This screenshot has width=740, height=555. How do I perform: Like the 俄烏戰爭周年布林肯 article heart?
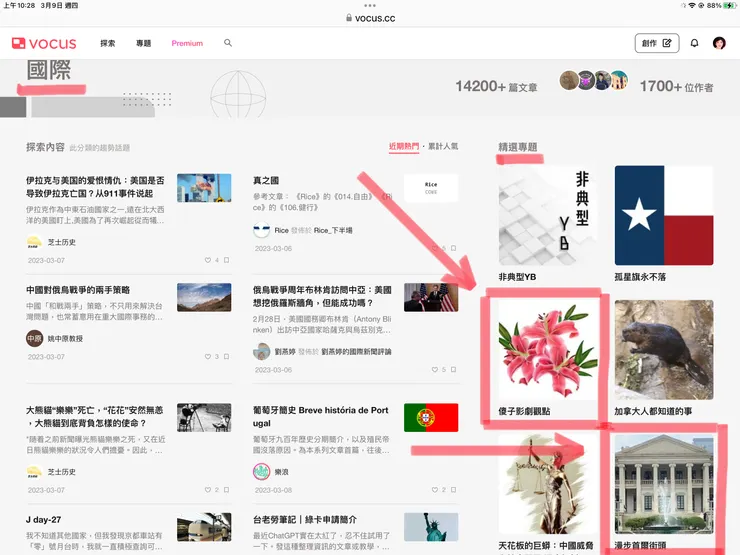point(435,370)
